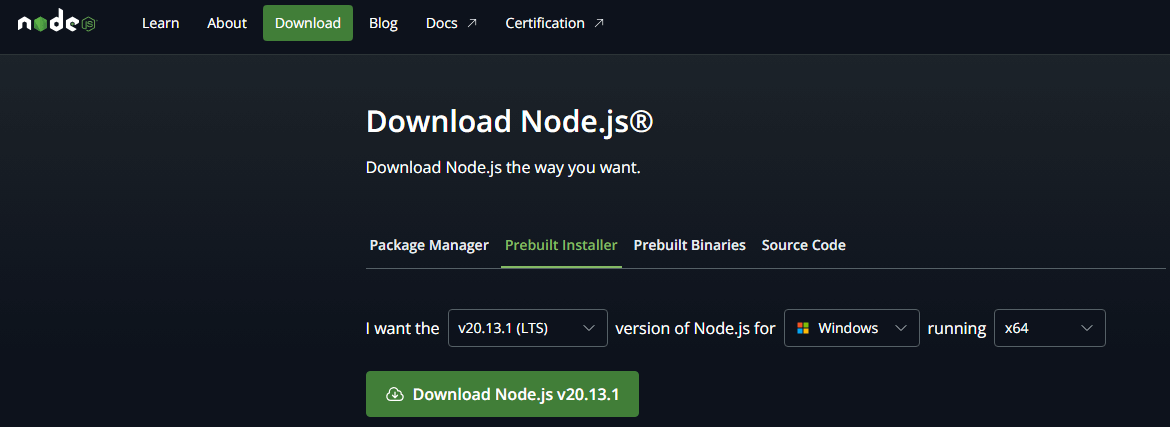Visit the Certification link text
This screenshot has height=427, width=1170.
coord(545,23)
